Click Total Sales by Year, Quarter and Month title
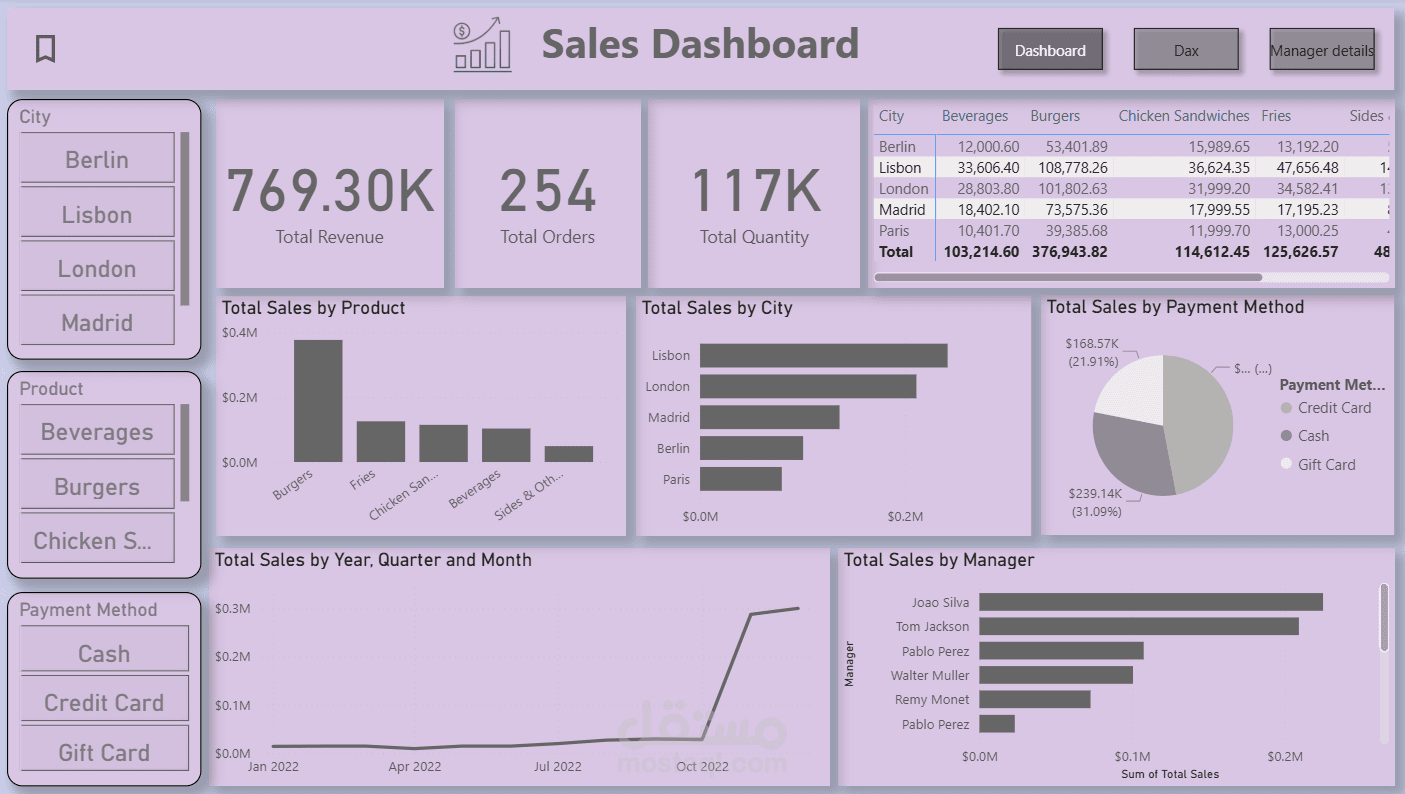 pyautogui.click(x=373, y=560)
